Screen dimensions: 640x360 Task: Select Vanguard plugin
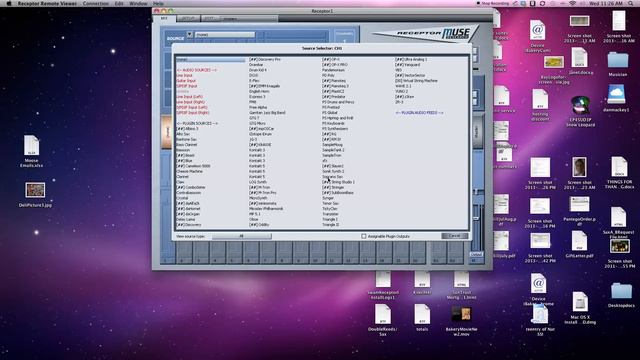[407, 65]
